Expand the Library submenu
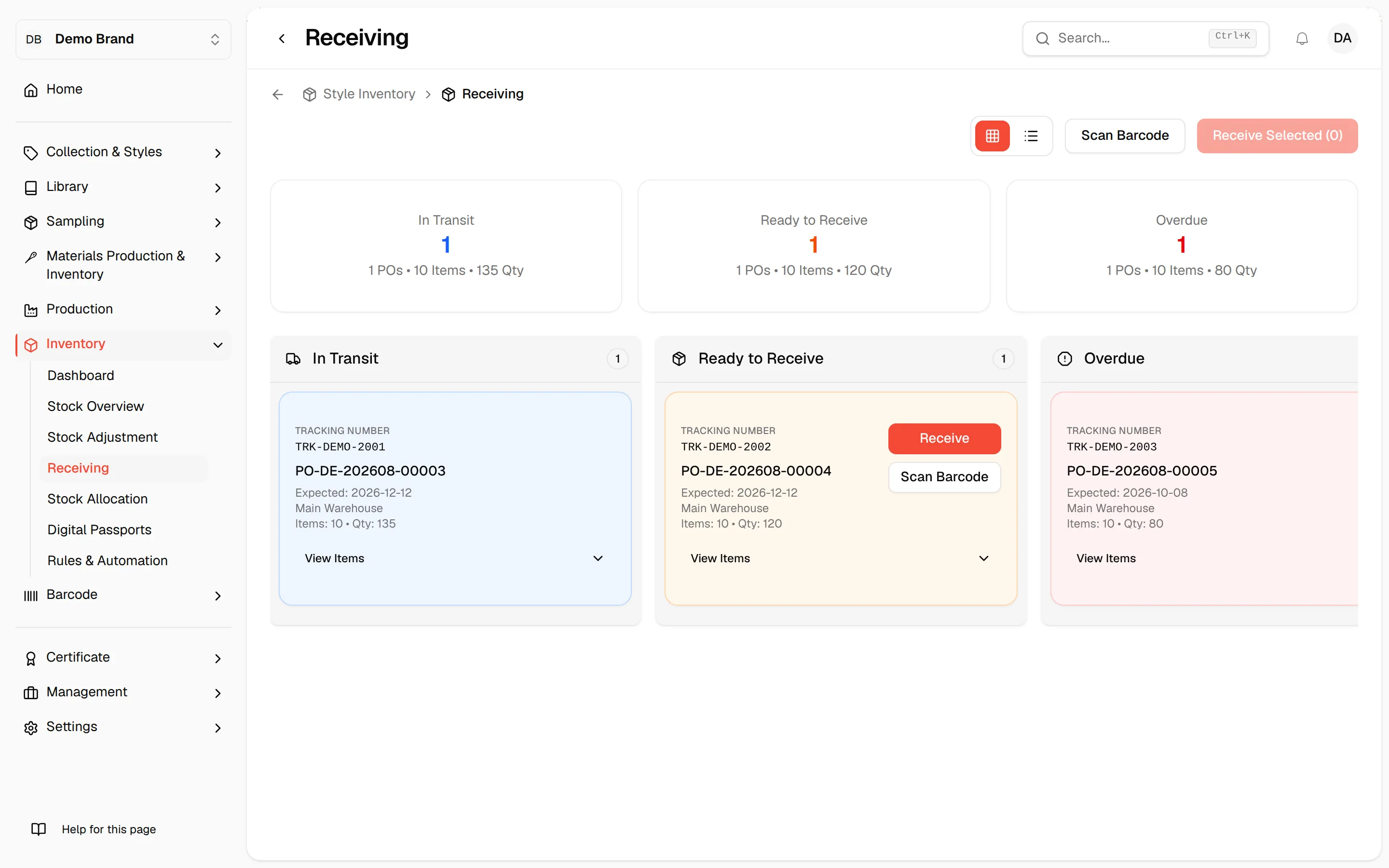The width and height of the screenshot is (1389, 868). pos(218,188)
